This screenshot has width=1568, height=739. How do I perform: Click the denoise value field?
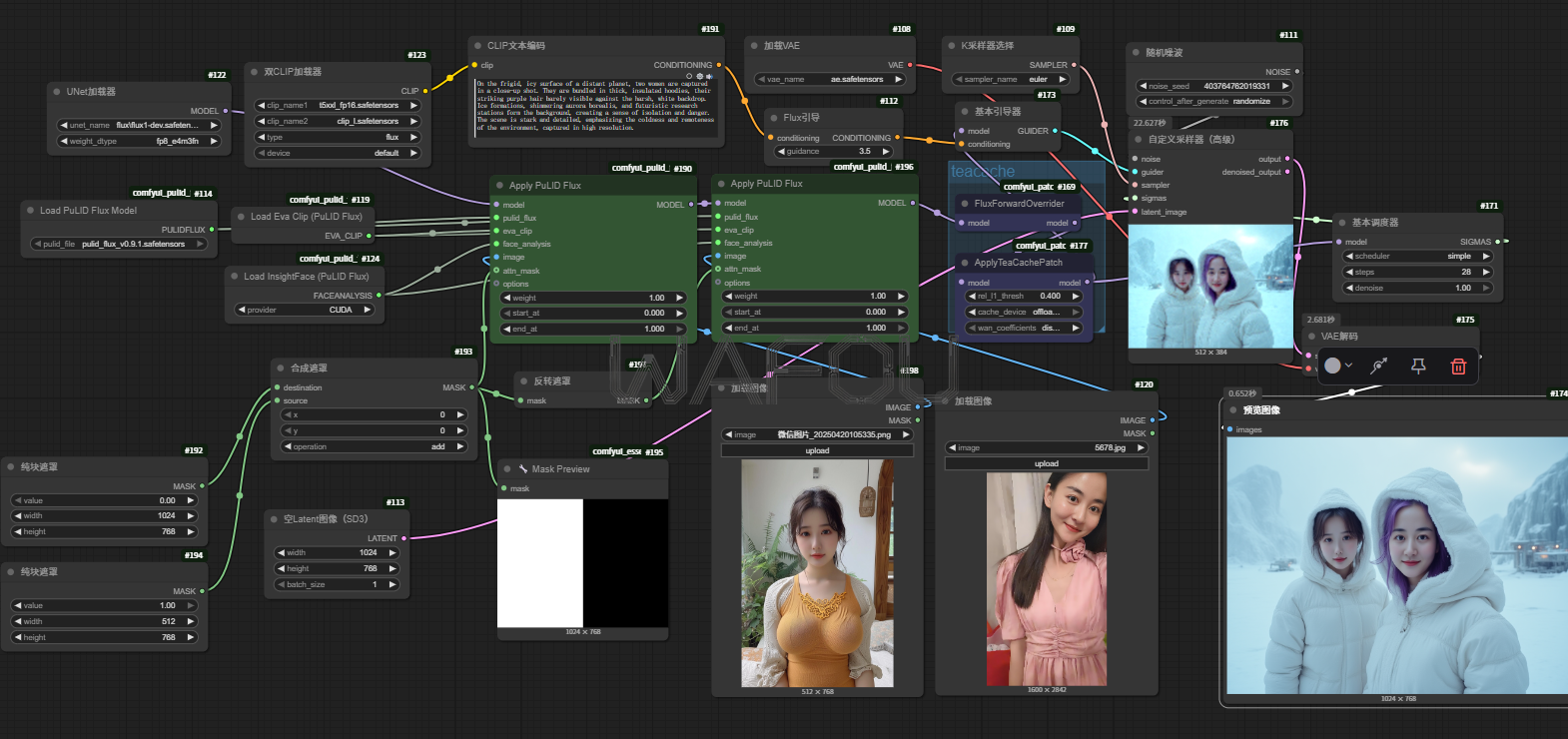(1418, 288)
